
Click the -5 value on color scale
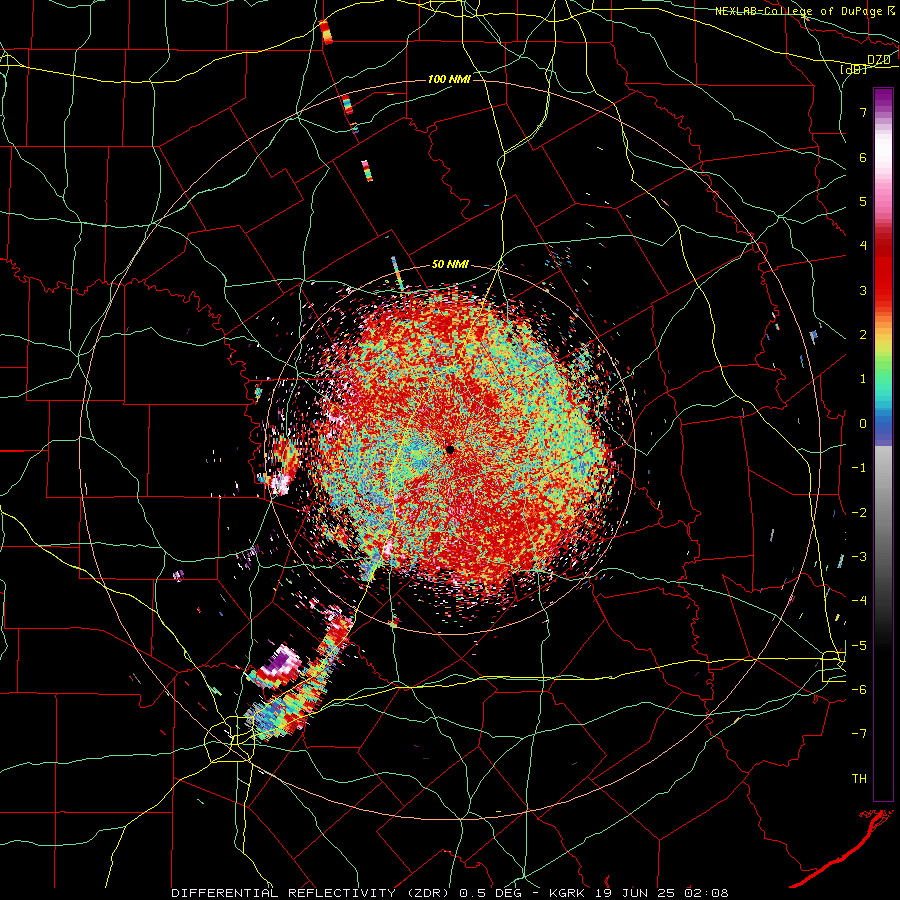pyautogui.click(x=859, y=646)
